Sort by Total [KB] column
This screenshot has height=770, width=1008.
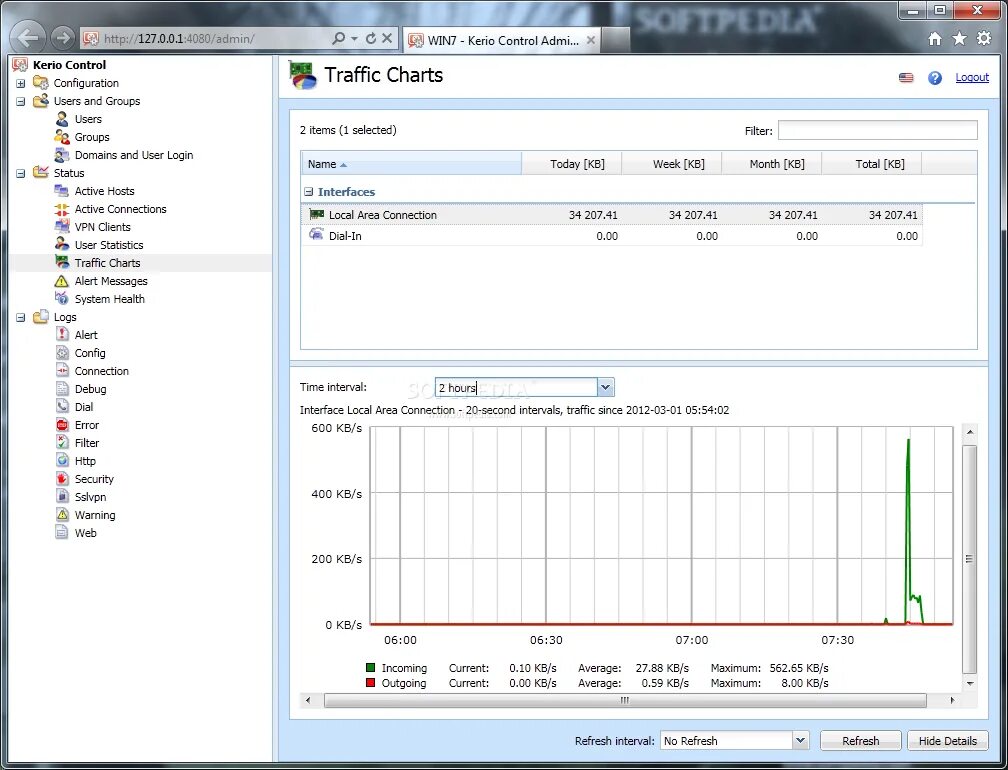872,164
